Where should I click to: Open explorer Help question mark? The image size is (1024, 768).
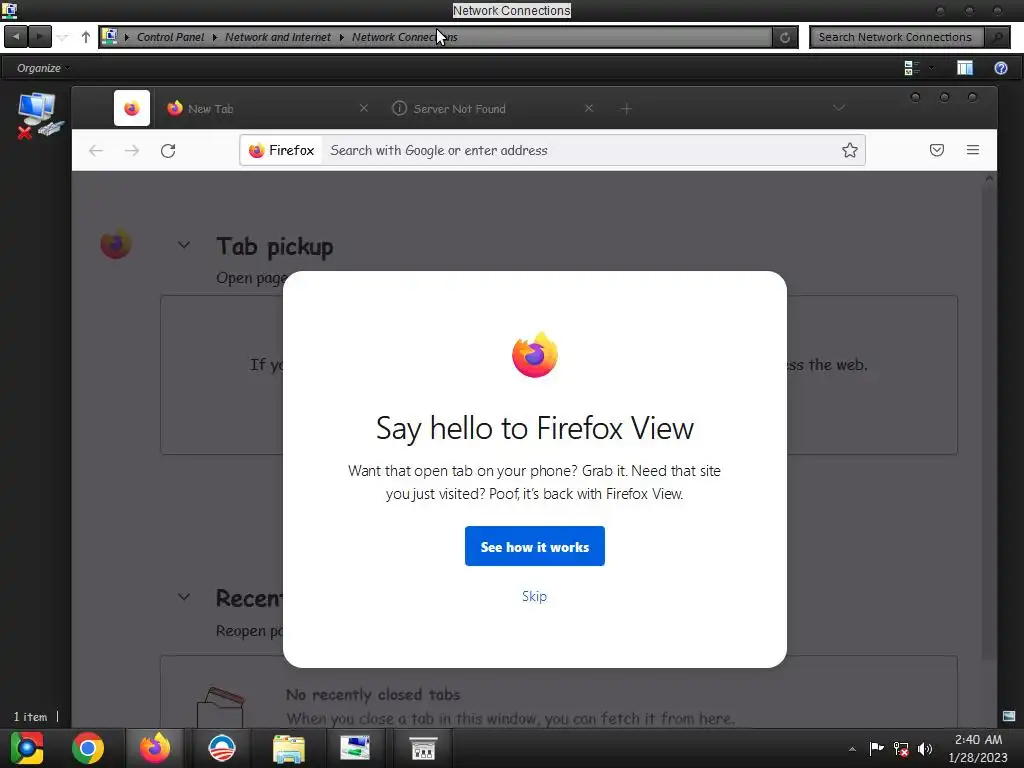[1000, 68]
